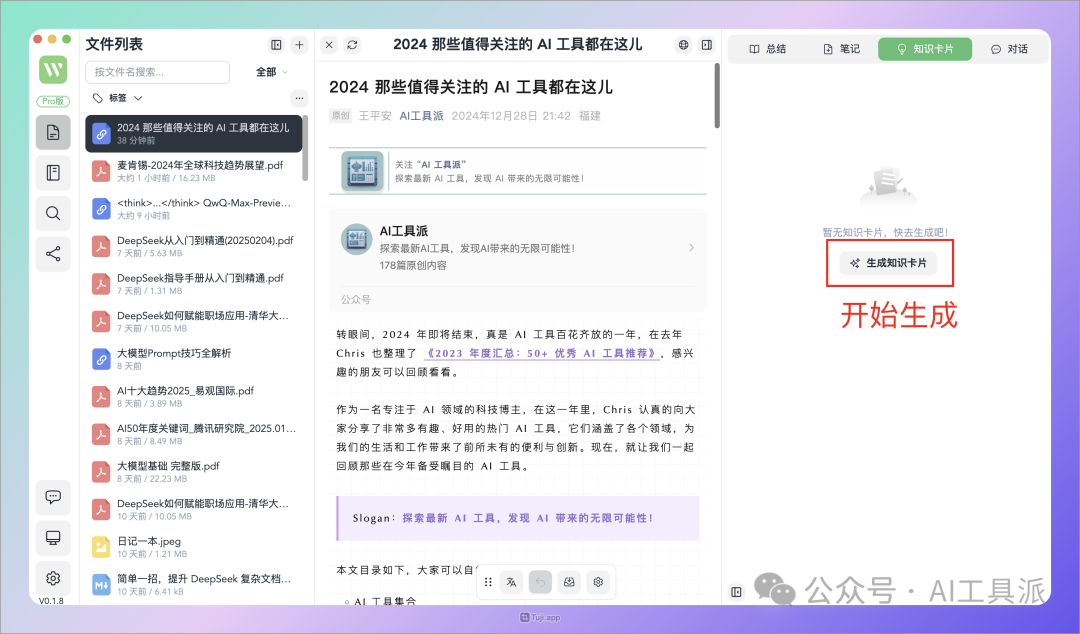
Task: Open the 全部 filter dropdown
Action: (x=272, y=72)
